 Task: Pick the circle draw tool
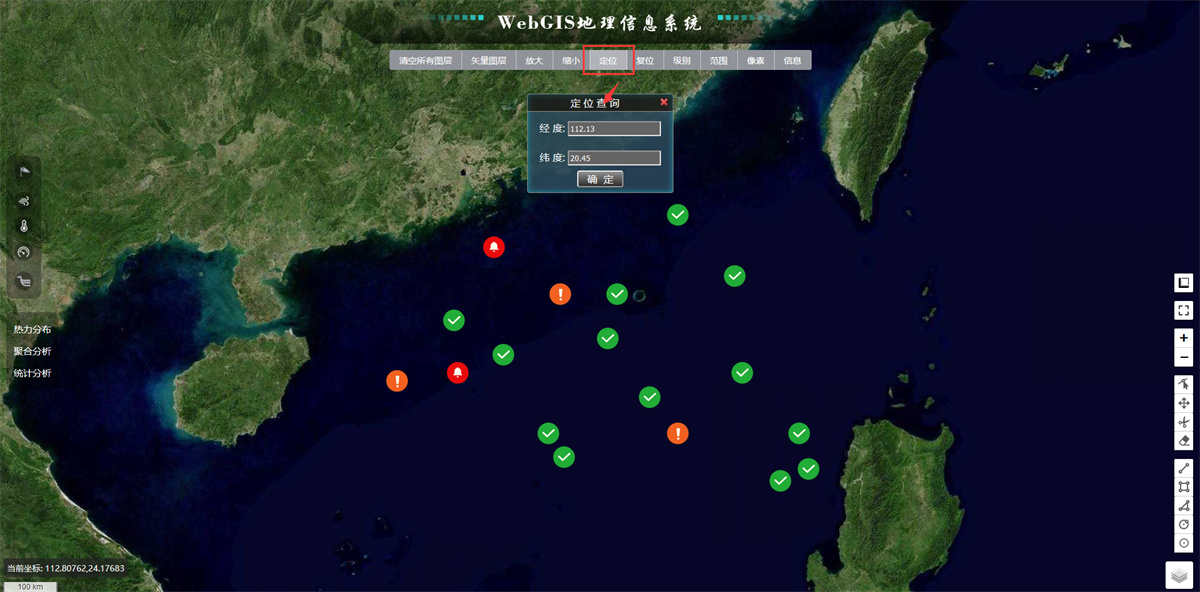(x=1184, y=524)
